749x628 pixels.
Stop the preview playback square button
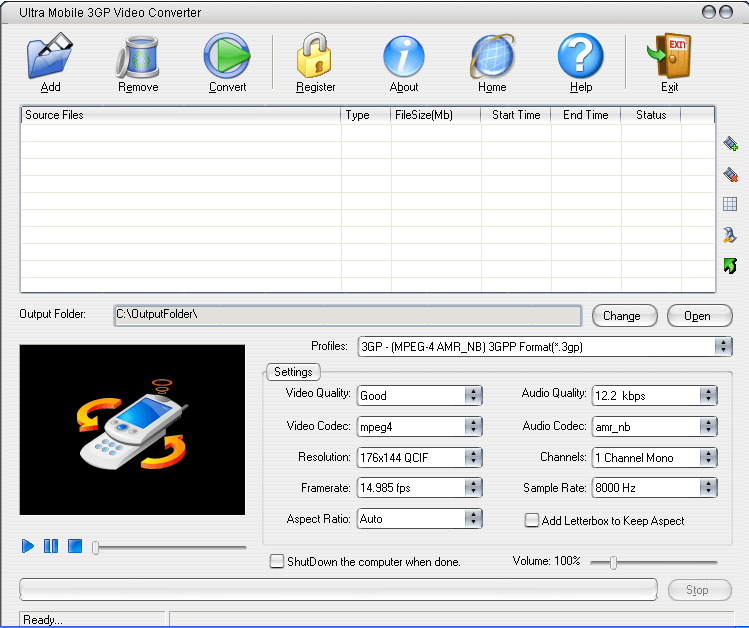pos(75,546)
